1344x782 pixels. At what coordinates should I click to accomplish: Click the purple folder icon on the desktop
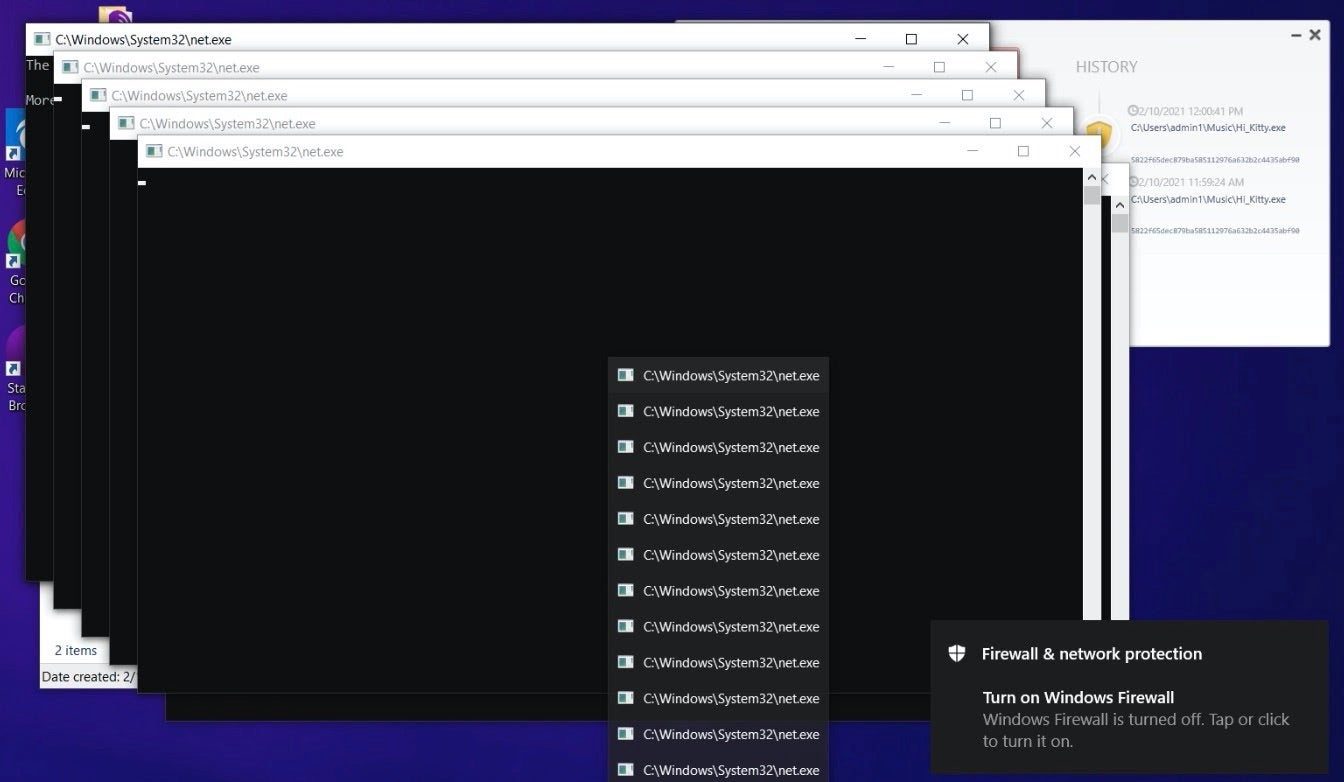pos(117,16)
